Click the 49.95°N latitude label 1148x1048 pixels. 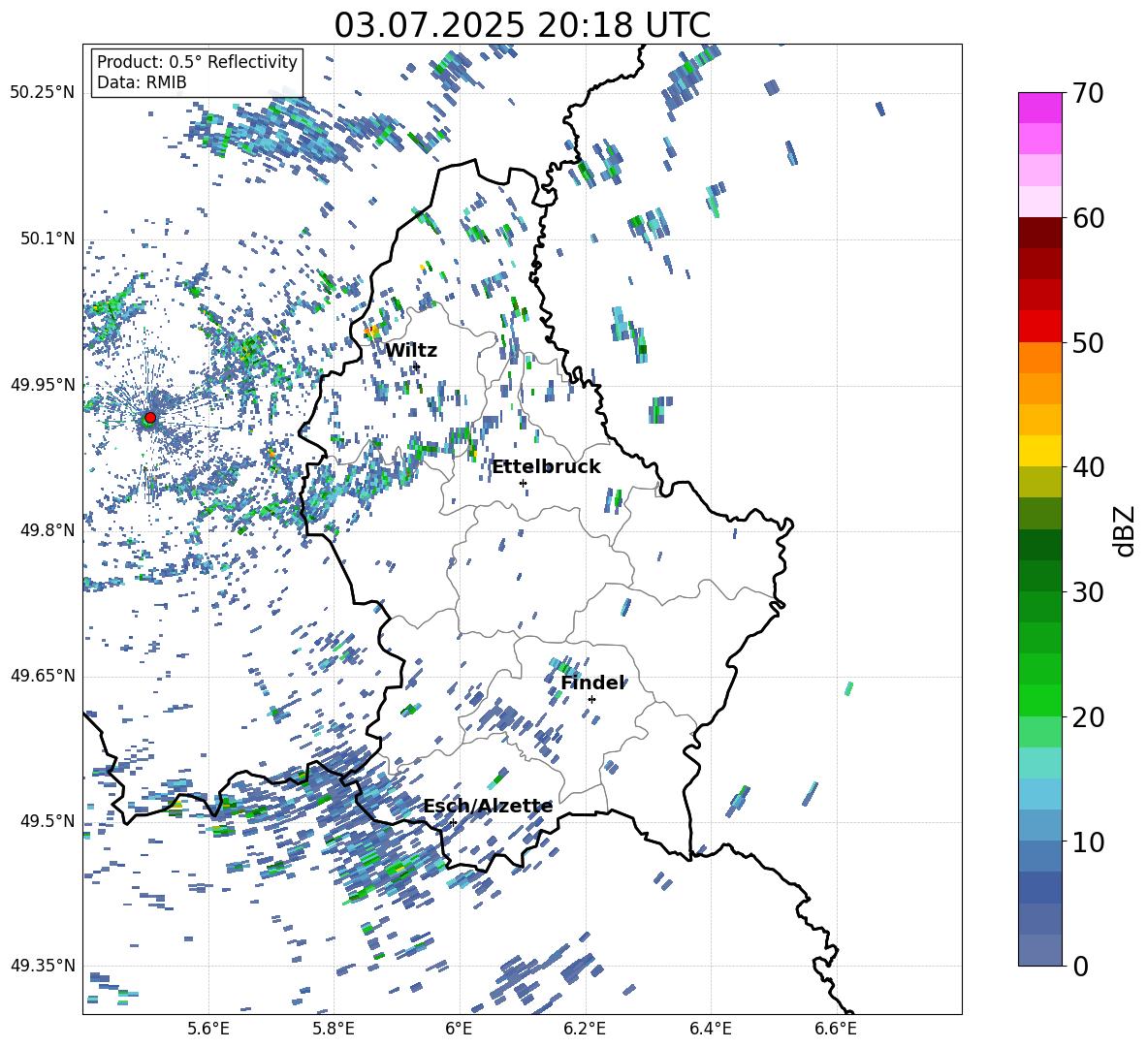point(43,384)
